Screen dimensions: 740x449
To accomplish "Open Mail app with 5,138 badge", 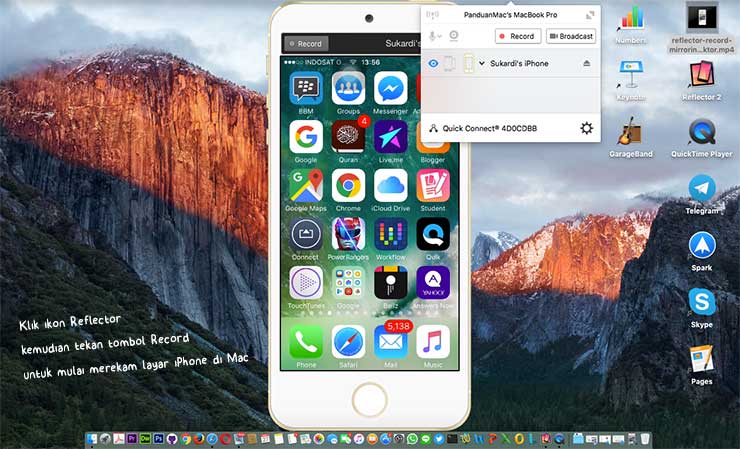I will click(391, 341).
